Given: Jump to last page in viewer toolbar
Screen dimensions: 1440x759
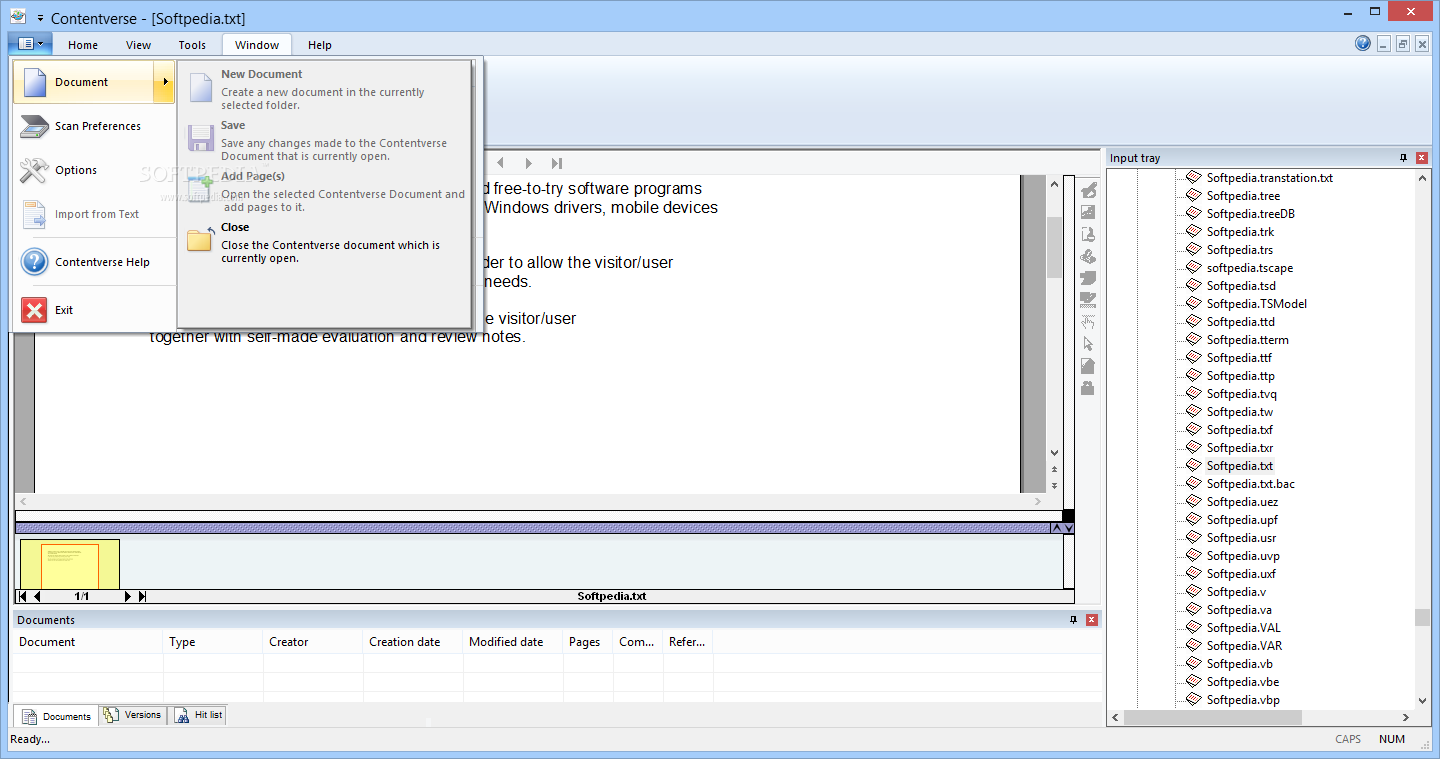Looking at the screenshot, I should coord(557,163).
